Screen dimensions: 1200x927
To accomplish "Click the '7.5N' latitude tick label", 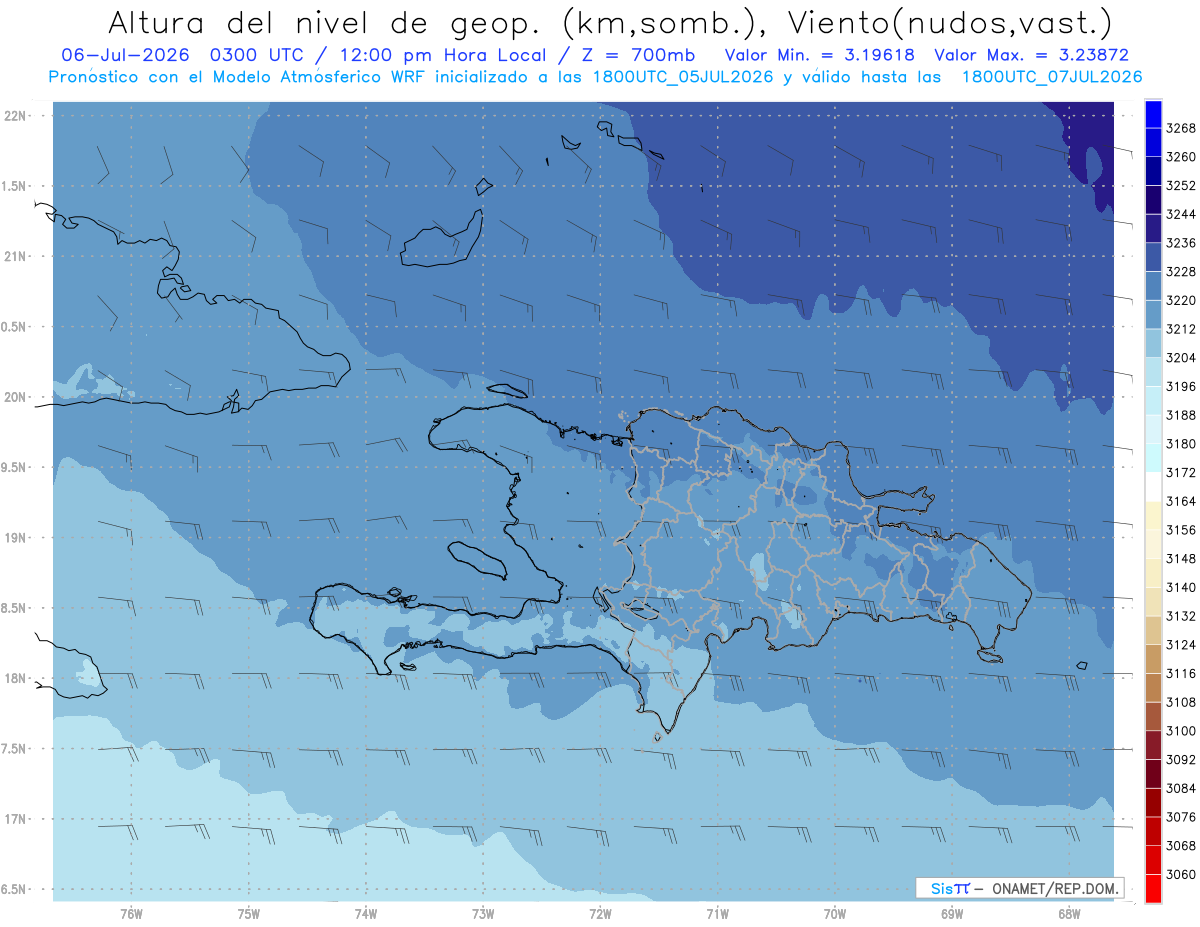I will tap(12, 748).
